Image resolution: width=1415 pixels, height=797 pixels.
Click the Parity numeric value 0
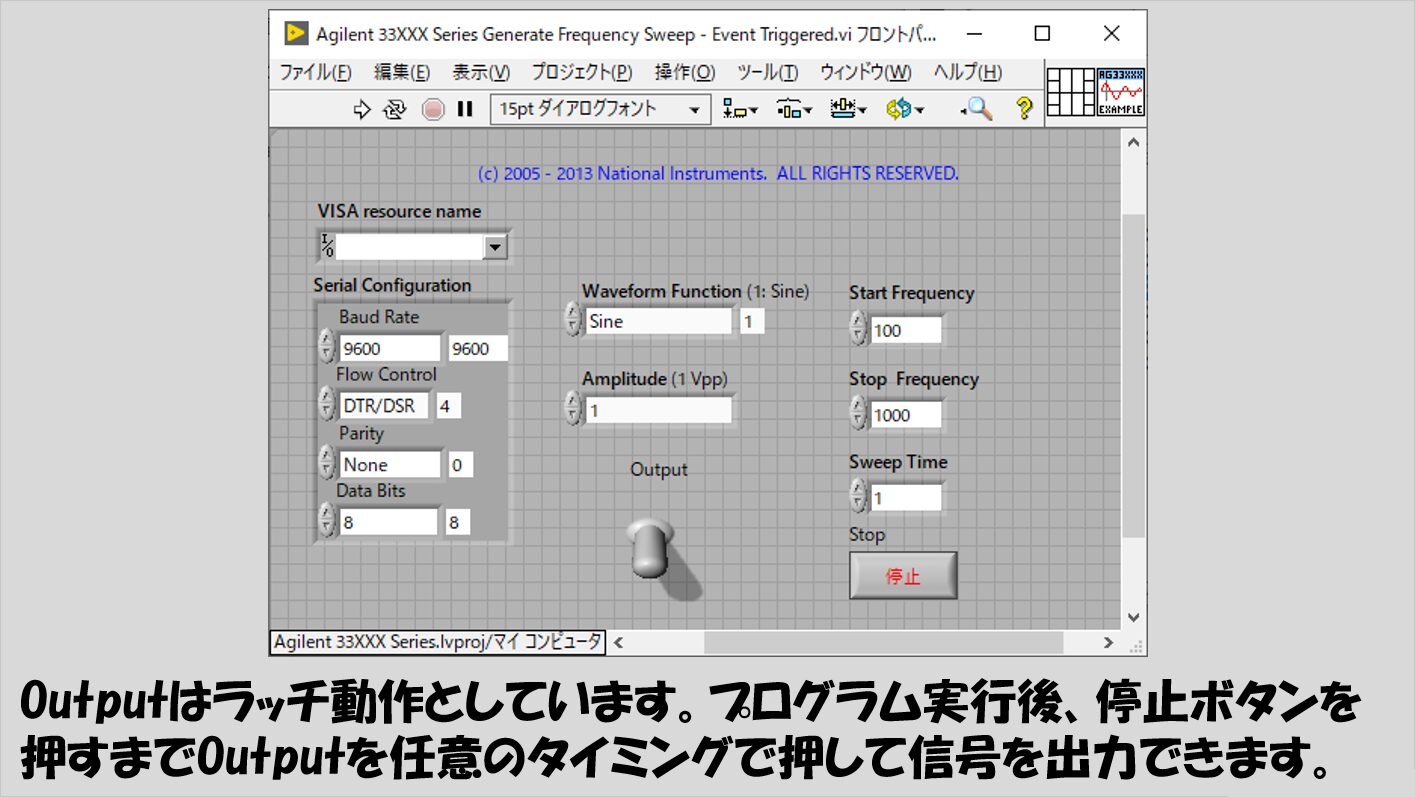tap(461, 465)
